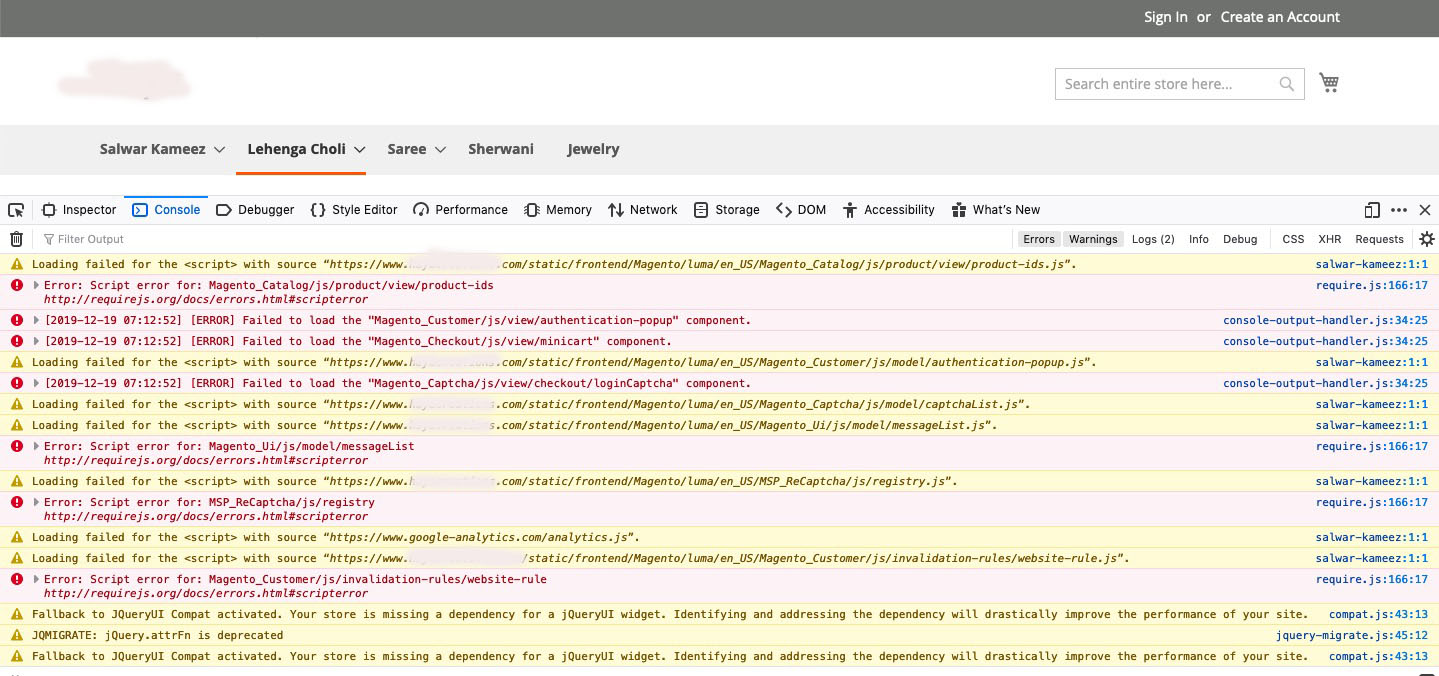
Task: Open the DevTools customize menu (three dots)
Action: [x=1399, y=210]
